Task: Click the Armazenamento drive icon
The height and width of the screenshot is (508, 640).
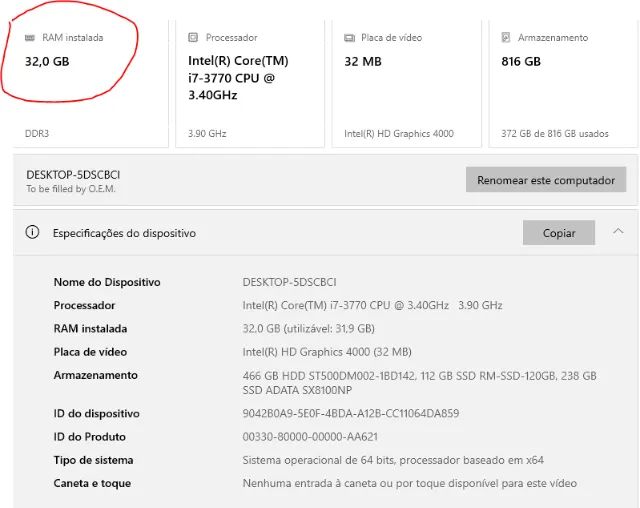Action: tap(506, 38)
